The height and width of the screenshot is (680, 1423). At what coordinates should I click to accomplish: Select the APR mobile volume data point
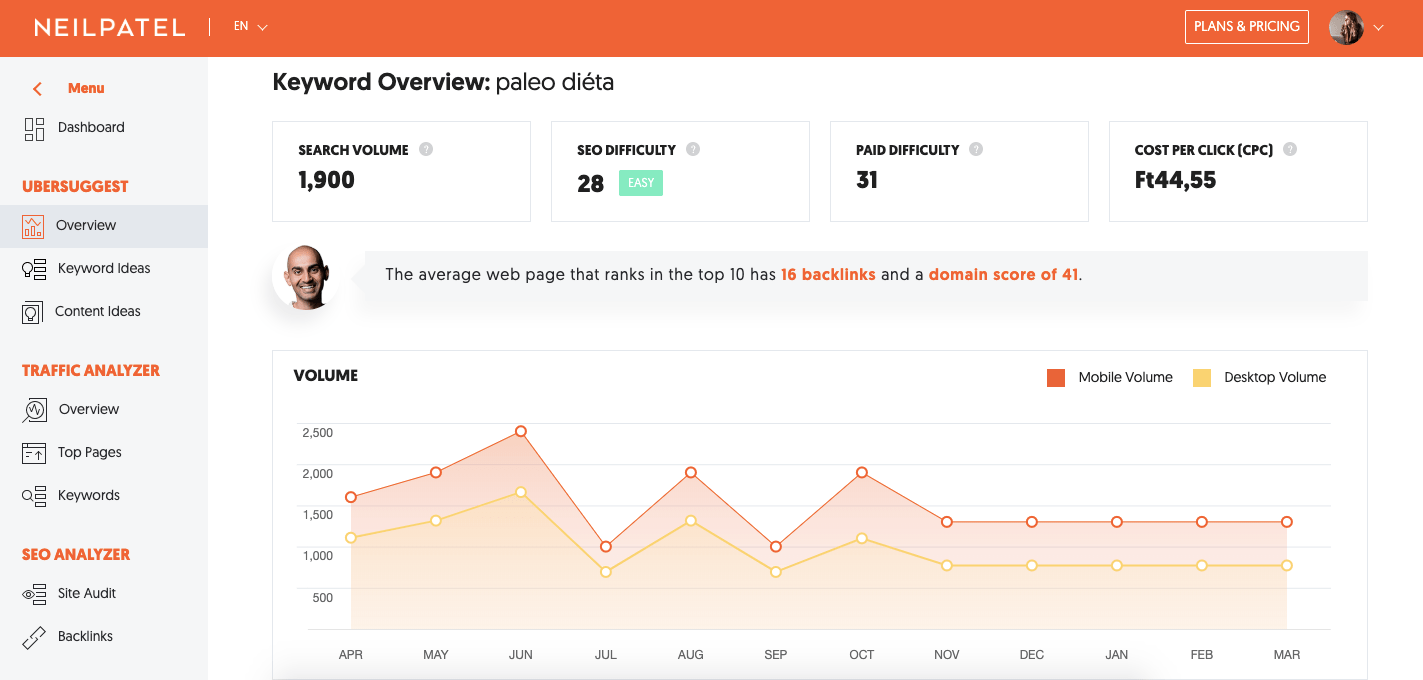351,497
